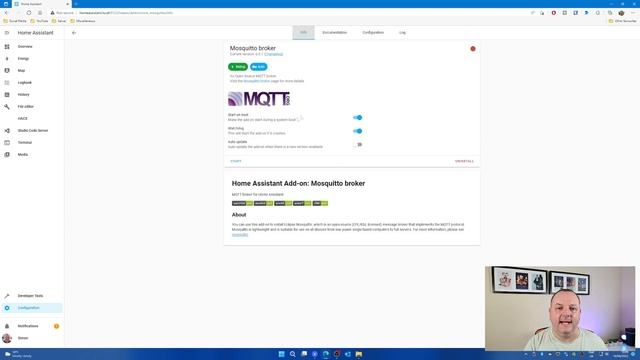The height and width of the screenshot is (360, 640).
Task: Click the 'Home Assistant Add-on: Mosquitto broker' heading
Action: click(298, 184)
